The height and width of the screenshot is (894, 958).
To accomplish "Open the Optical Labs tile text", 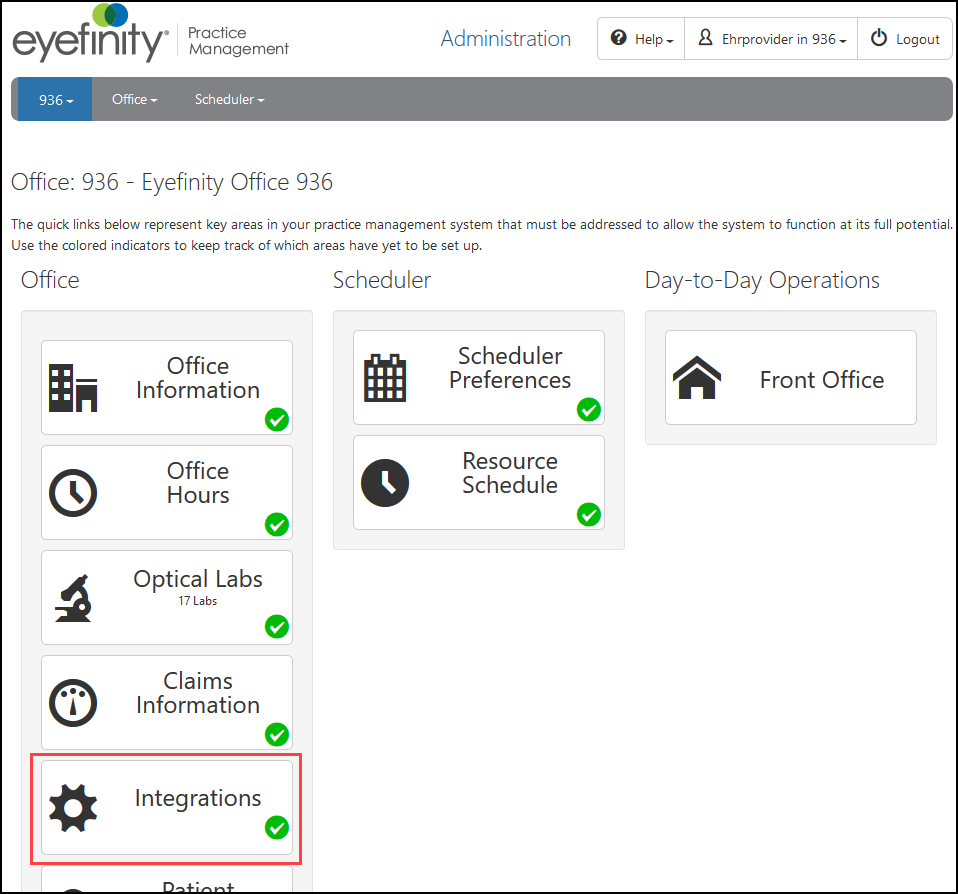I will click(198, 580).
